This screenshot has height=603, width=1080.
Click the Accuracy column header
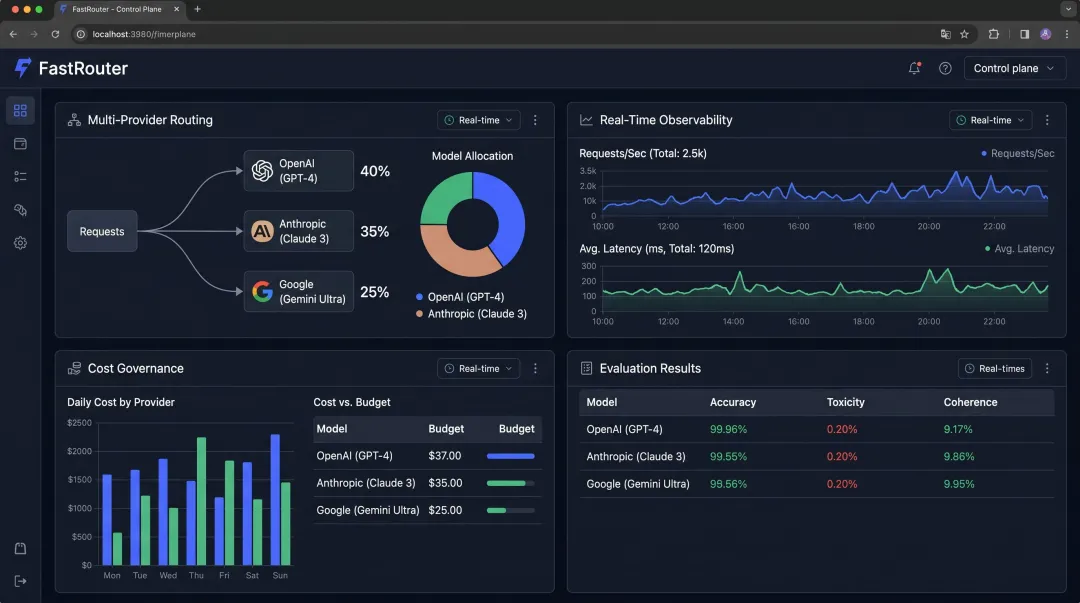click(x=733, y=402)
